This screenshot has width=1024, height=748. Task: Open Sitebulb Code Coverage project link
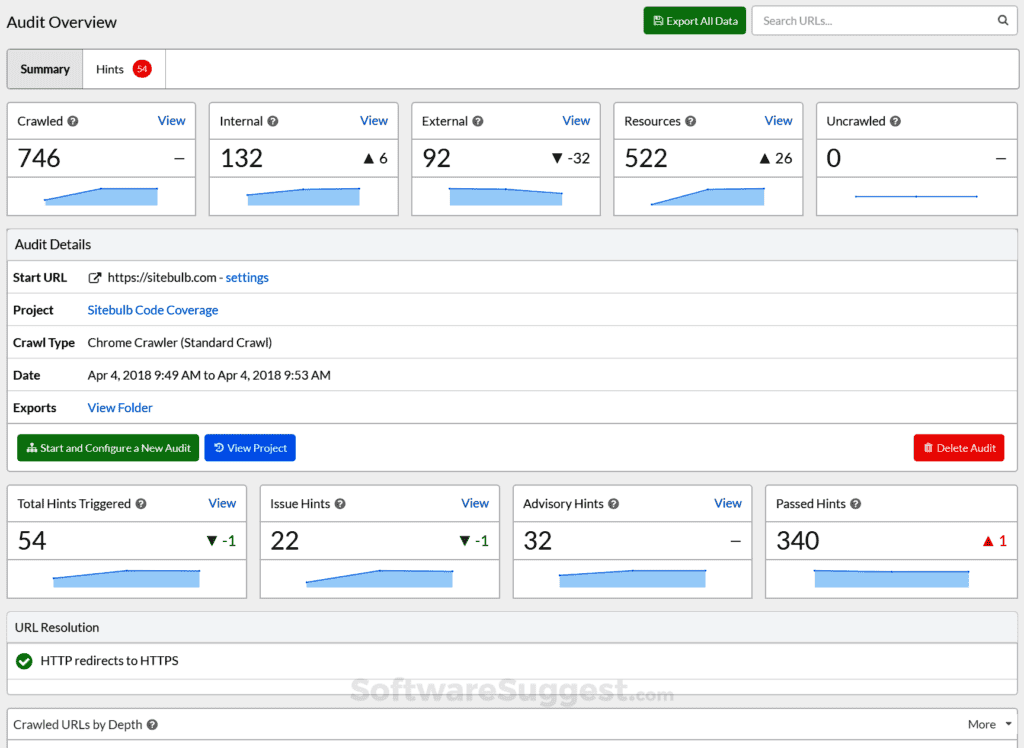point(153,310)
